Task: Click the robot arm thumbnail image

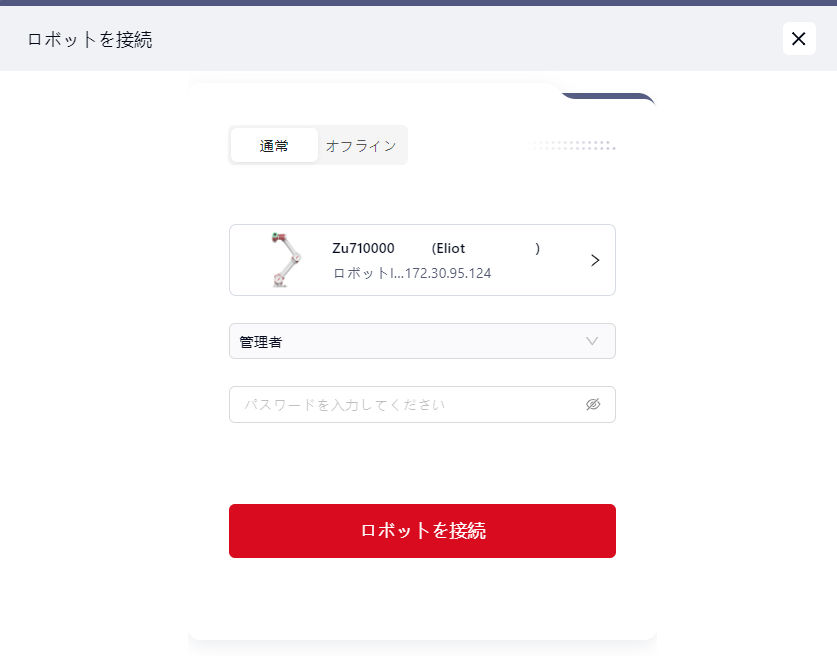Action: coord(285,260)
